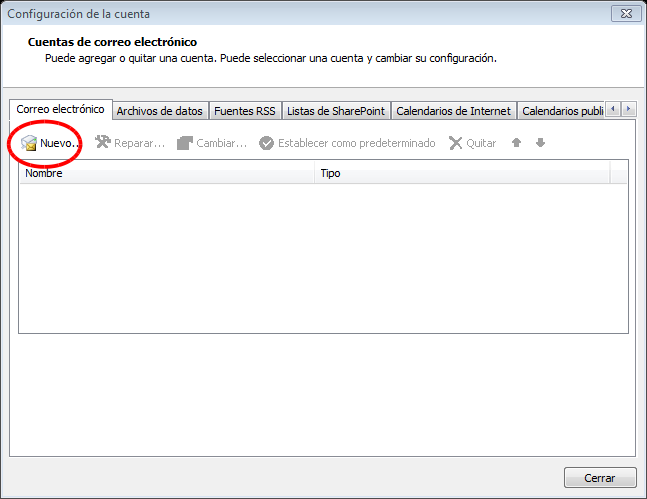Open the Listas de SharePoint tab
Image resolution: width=647 pixels, height=499 pixels.
pyautogui.click(x=336, y=111)
